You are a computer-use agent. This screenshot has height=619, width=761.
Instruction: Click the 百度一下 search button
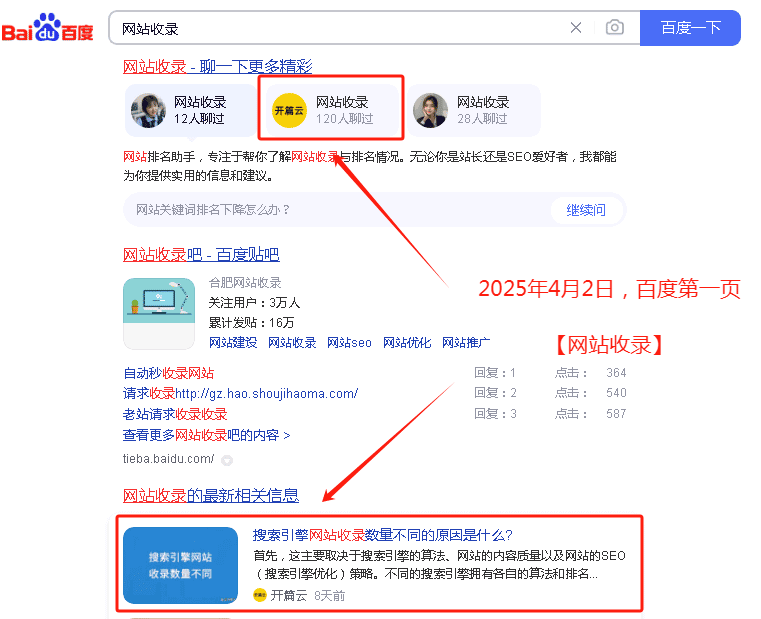point(690,28)
